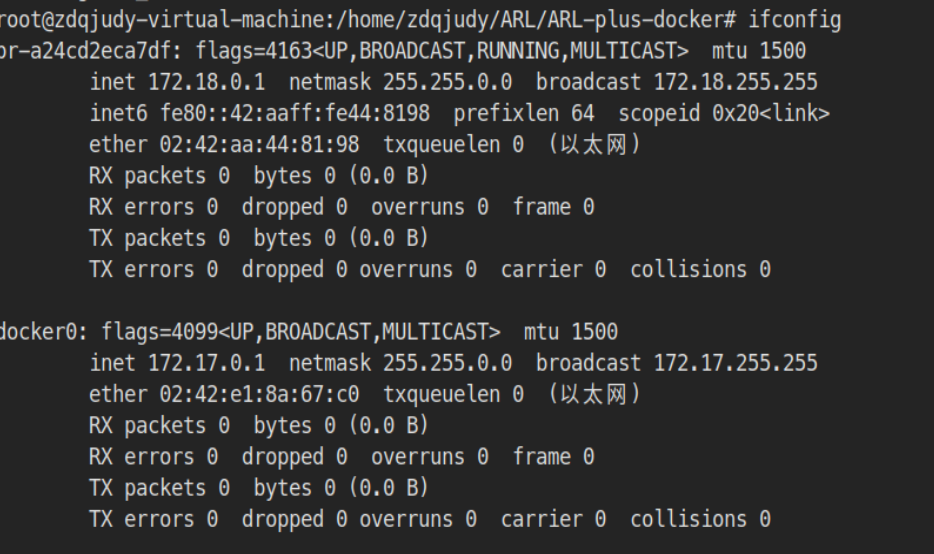Viewport: 934px width, 554px height.
Task: Click first interface mtu 1500 value
Action: click(759, 51)
